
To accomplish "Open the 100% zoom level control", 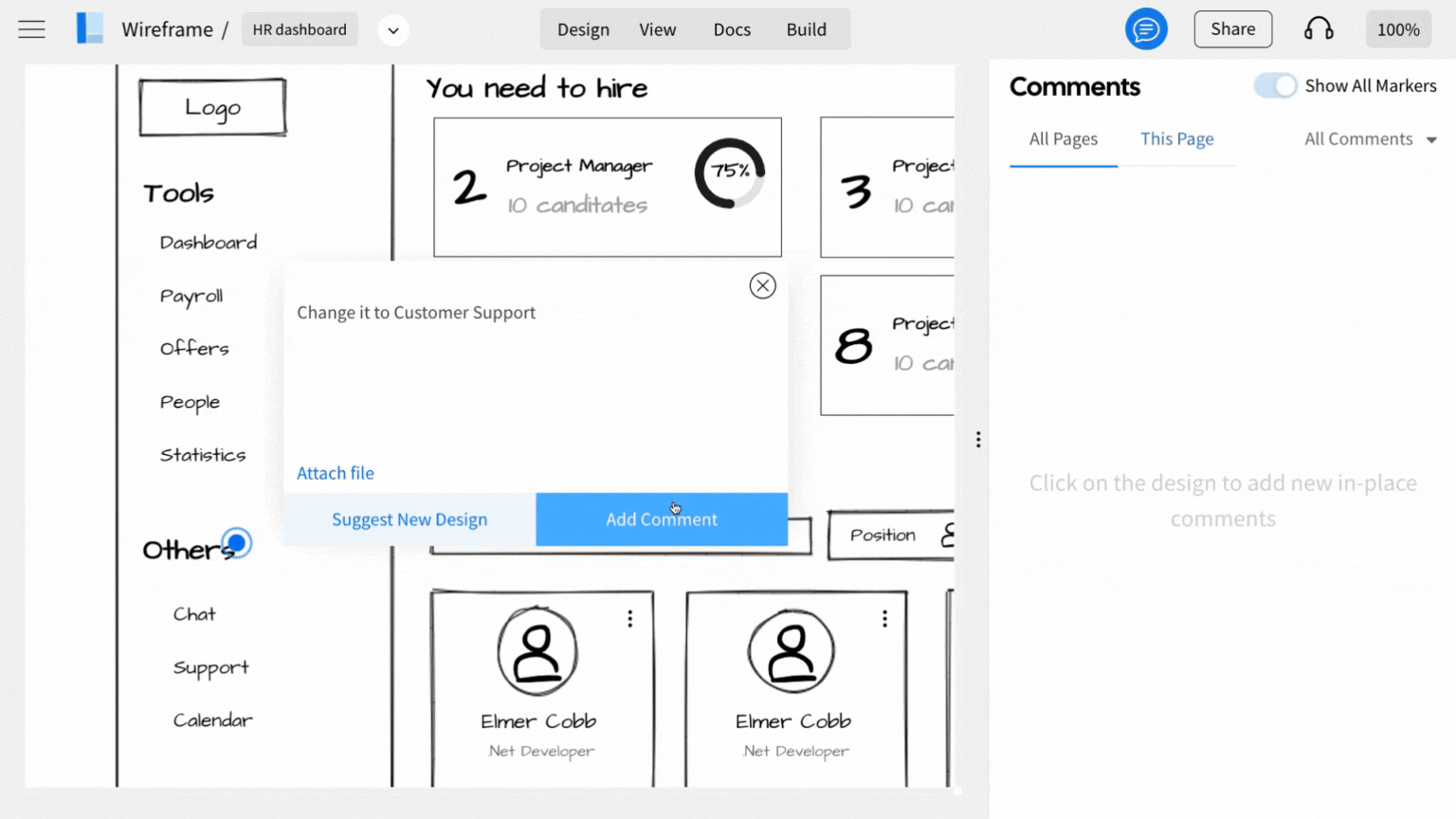I will point(1398,29).
